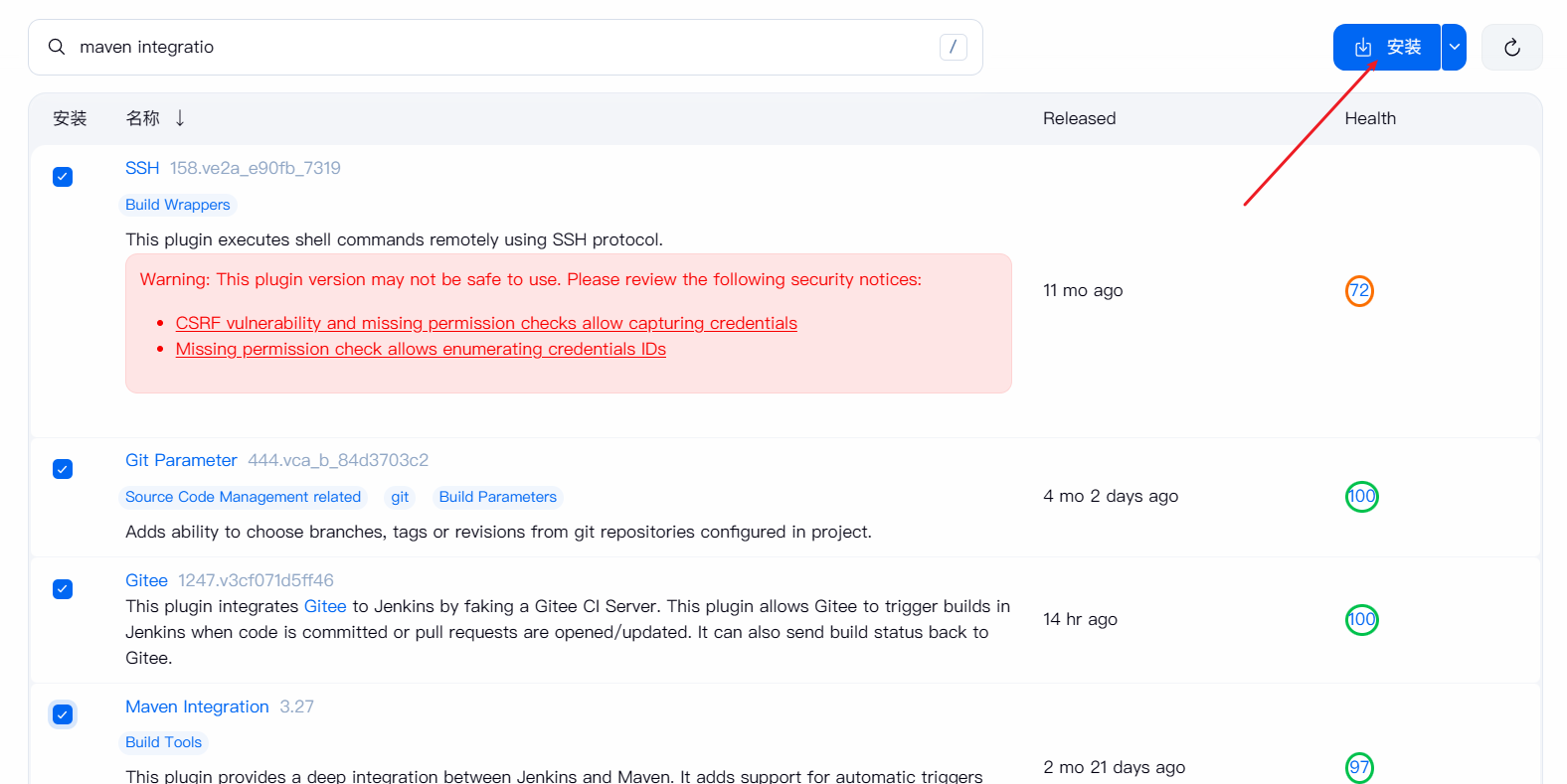This screenshot has width=1567, height=784.
Task: Click the search magnifier icon
Action: tap(57, 47)
